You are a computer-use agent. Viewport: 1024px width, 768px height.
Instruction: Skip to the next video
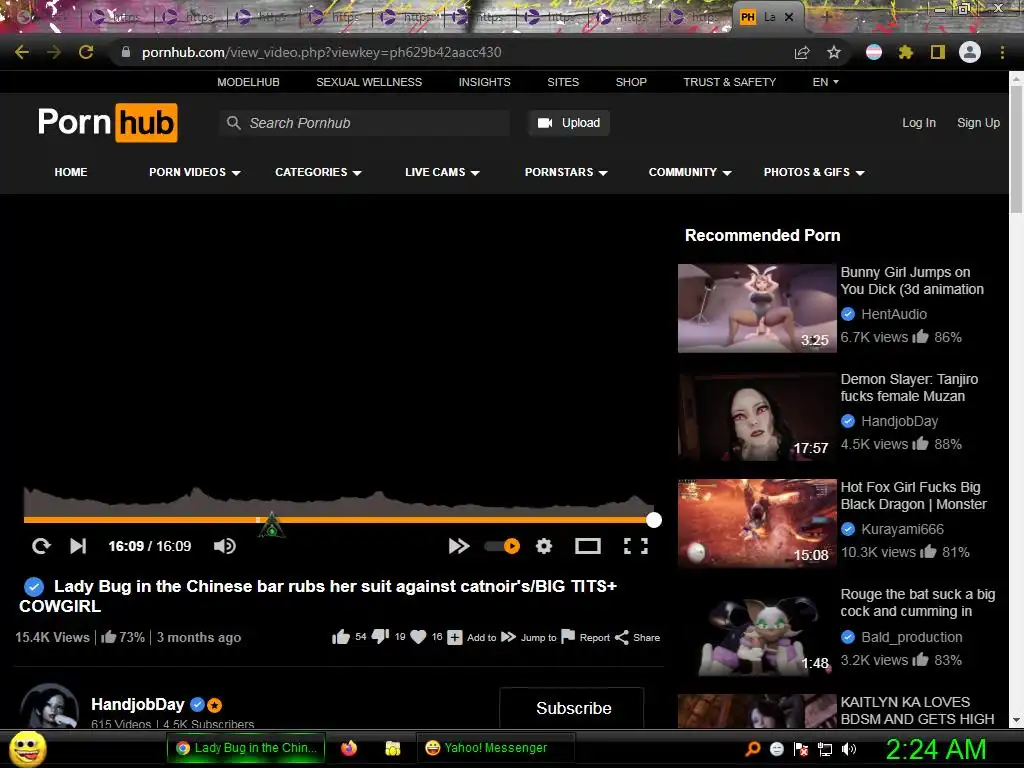[x=78, y=546]
